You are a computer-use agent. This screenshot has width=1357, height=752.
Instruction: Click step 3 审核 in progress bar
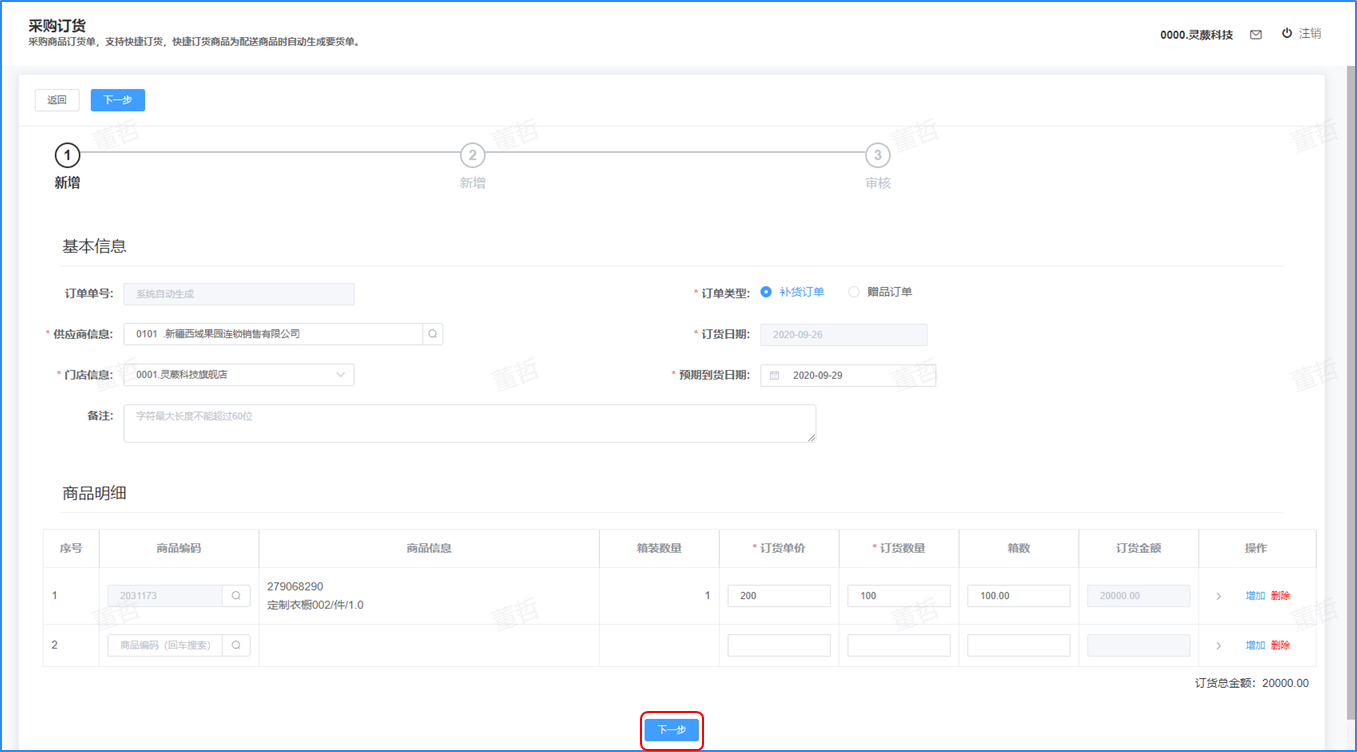(x=877, y=155)
